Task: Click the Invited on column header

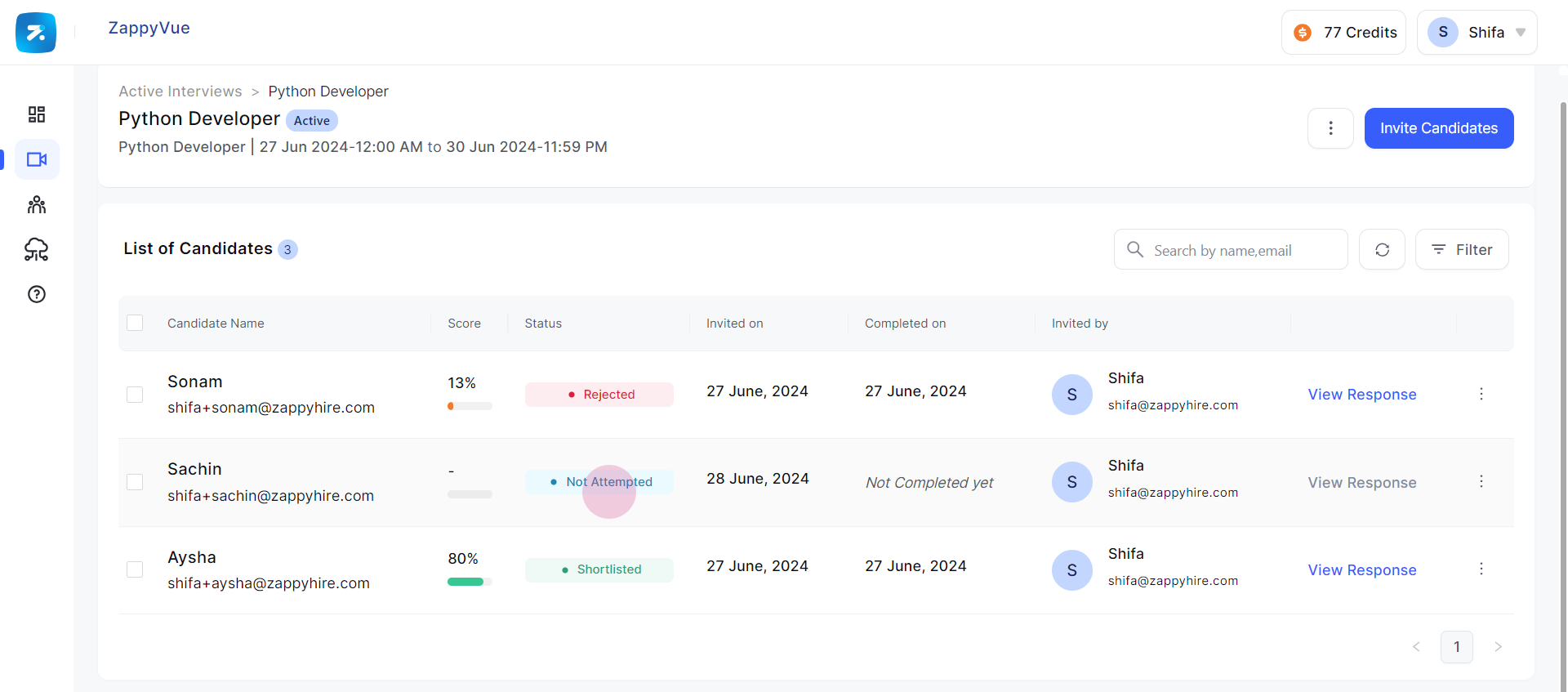Action: pos(735,324)
